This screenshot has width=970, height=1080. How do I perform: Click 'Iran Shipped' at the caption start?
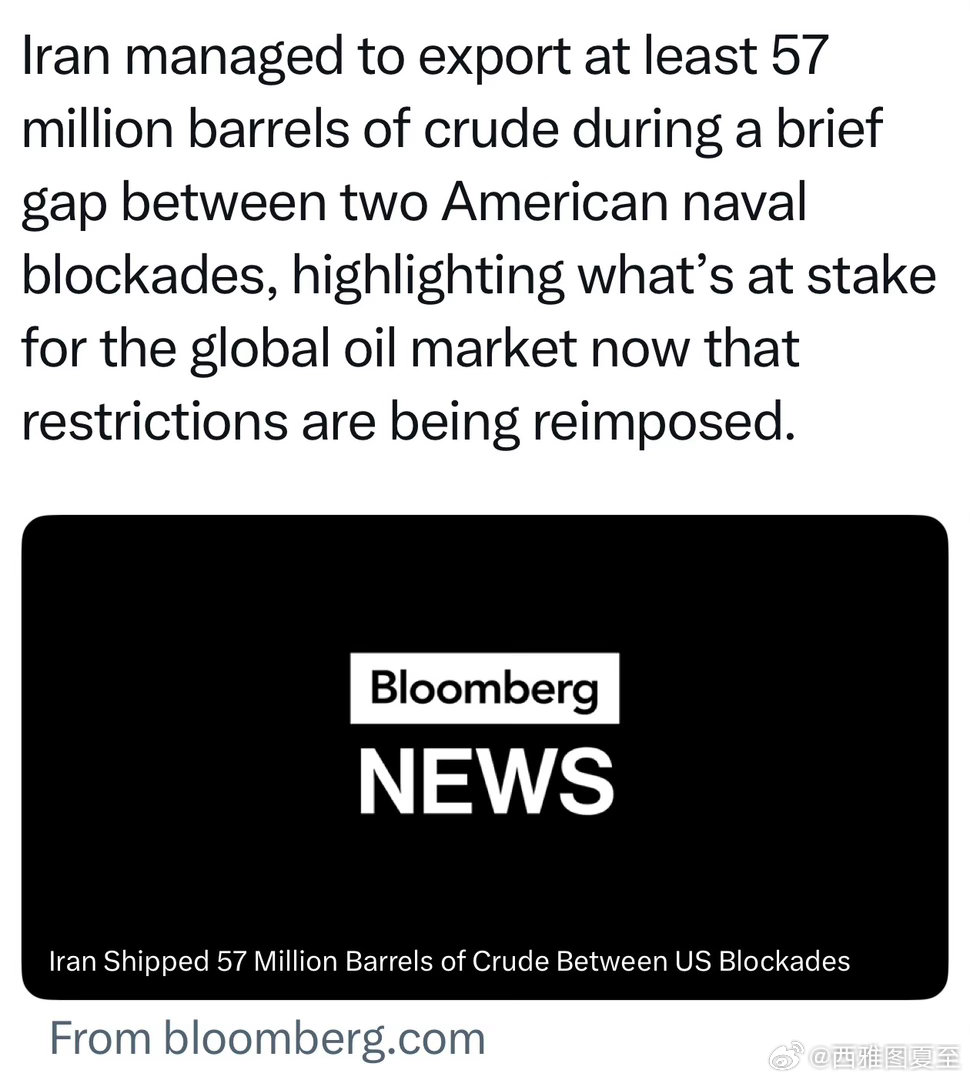coord(129,961)
